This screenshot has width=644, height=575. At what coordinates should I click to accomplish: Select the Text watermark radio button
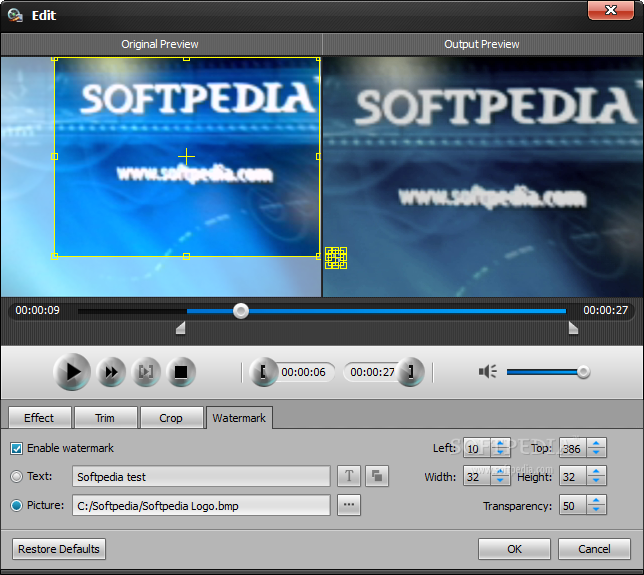pos(16,476)
